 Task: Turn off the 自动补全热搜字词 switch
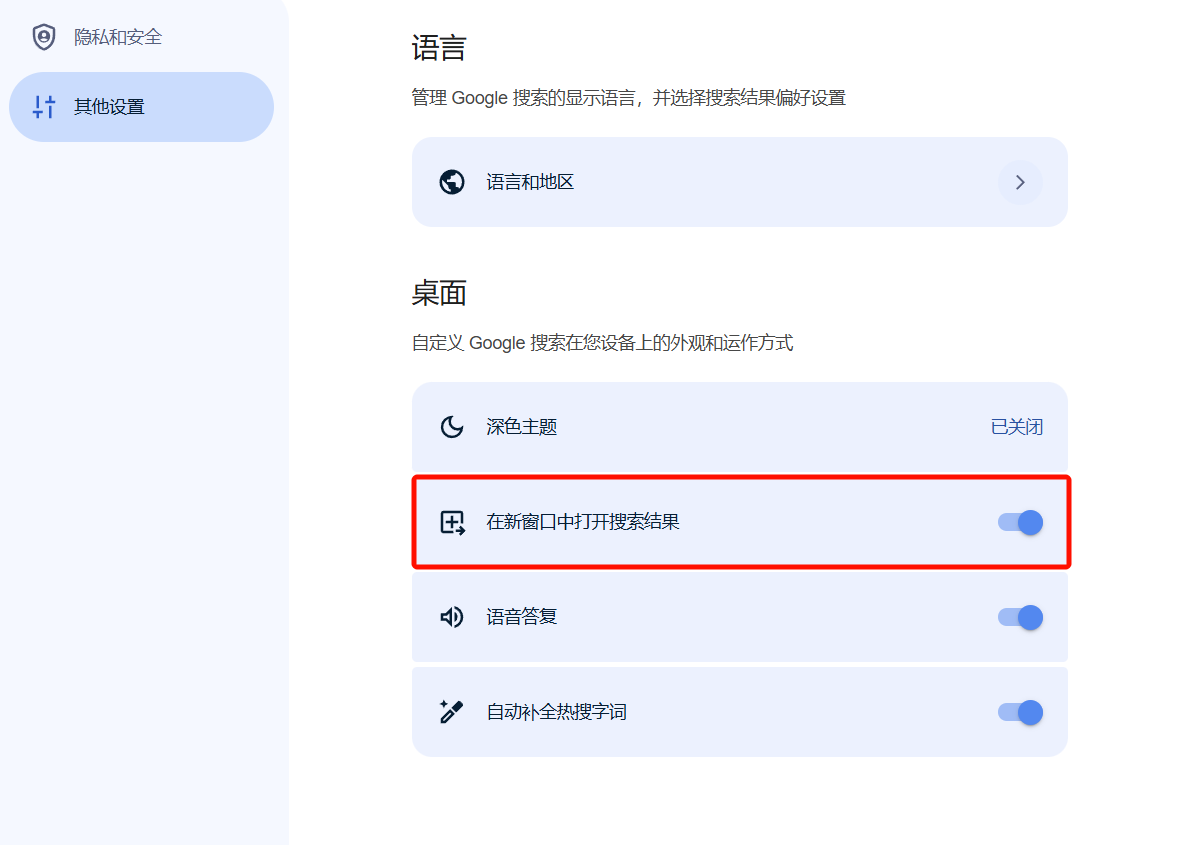(x=1021, y=712)
